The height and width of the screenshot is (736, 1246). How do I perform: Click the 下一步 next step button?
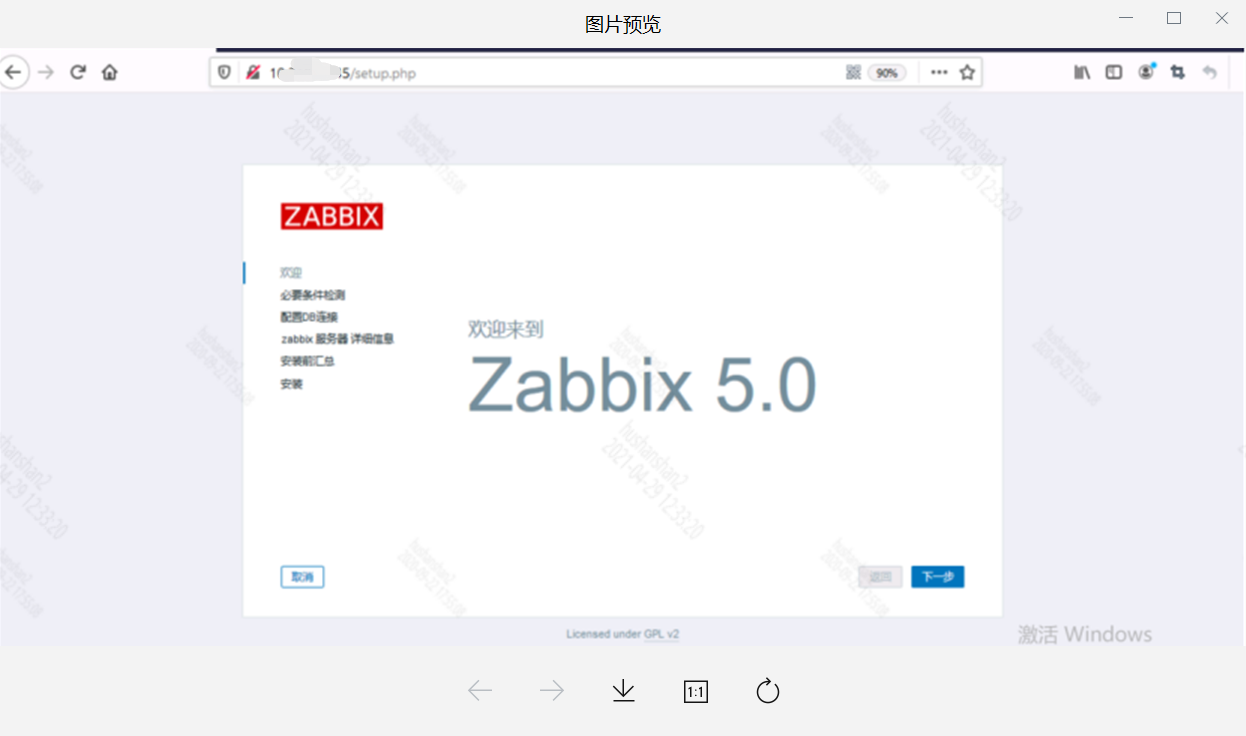pyautogui.click(x=937, y=577)
